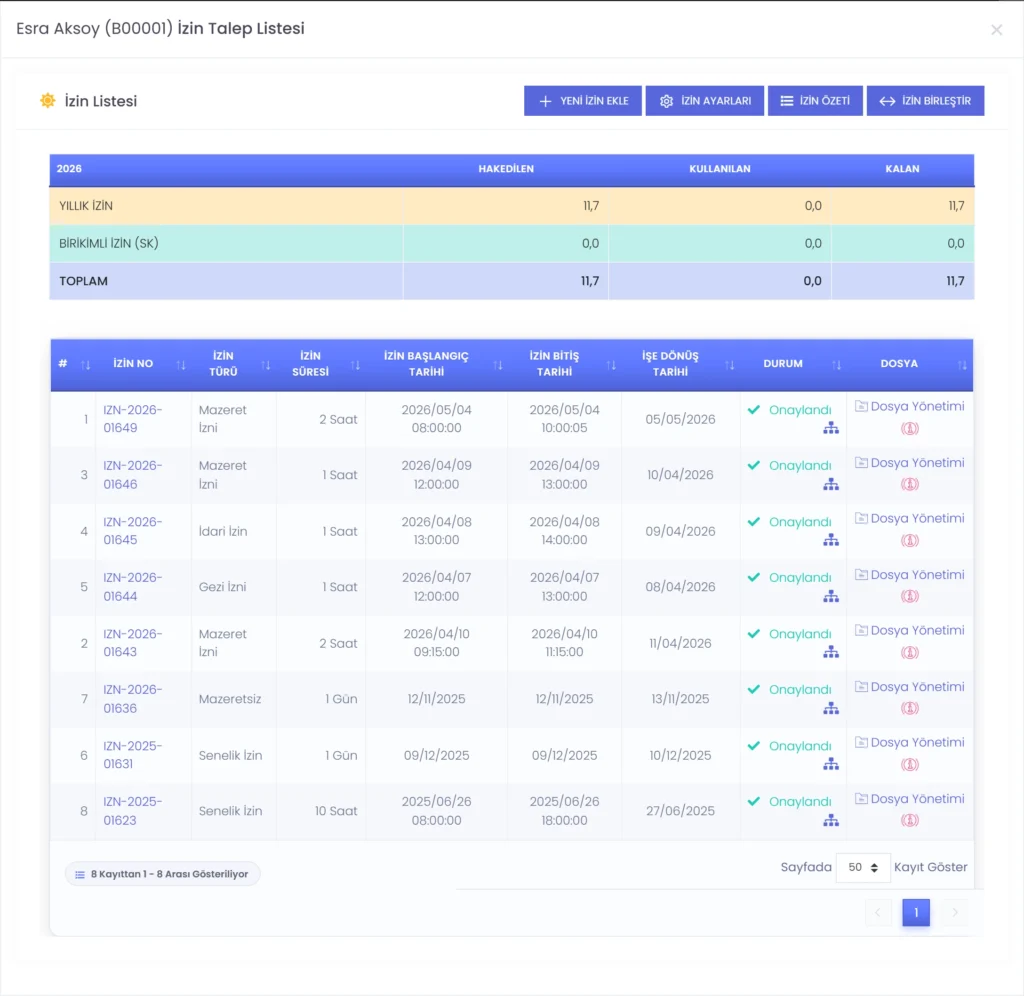1024x996 pixels.
Task: Click the red circular icon for IZN-2026-01636
Action: pyautogui.click(x=910, y=709)
